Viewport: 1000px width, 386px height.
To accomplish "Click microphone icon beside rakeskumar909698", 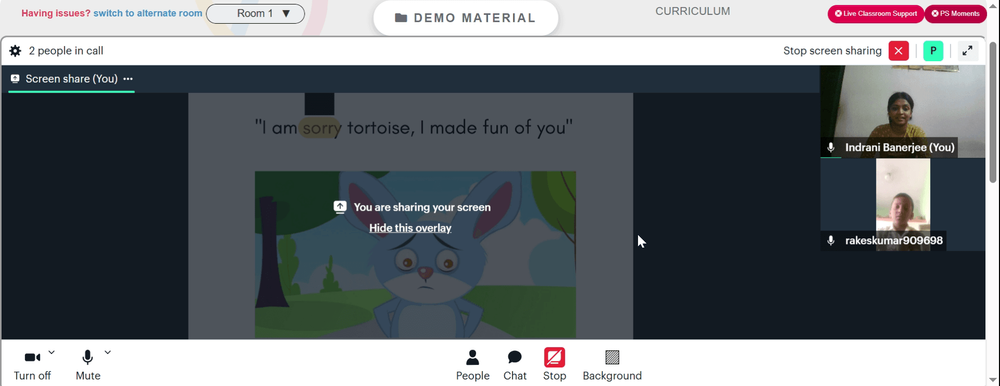I will tap(830, 241).
